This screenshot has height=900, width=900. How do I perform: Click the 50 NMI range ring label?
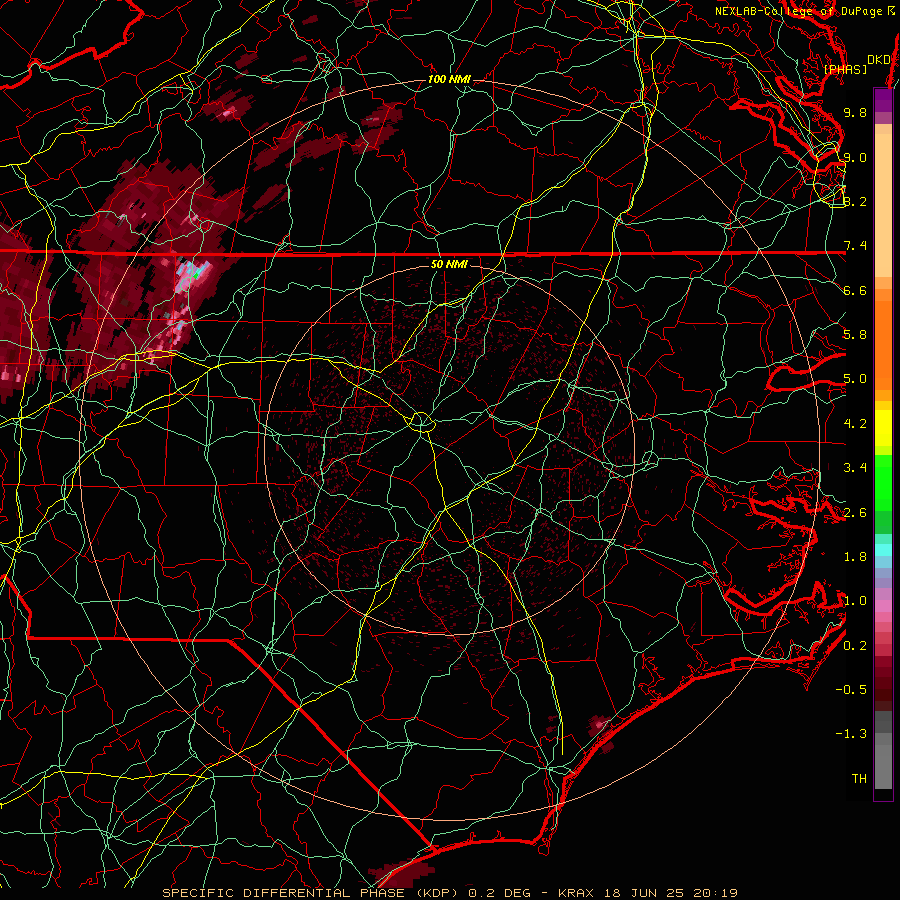pyautogui.click(x=449, y=264)
